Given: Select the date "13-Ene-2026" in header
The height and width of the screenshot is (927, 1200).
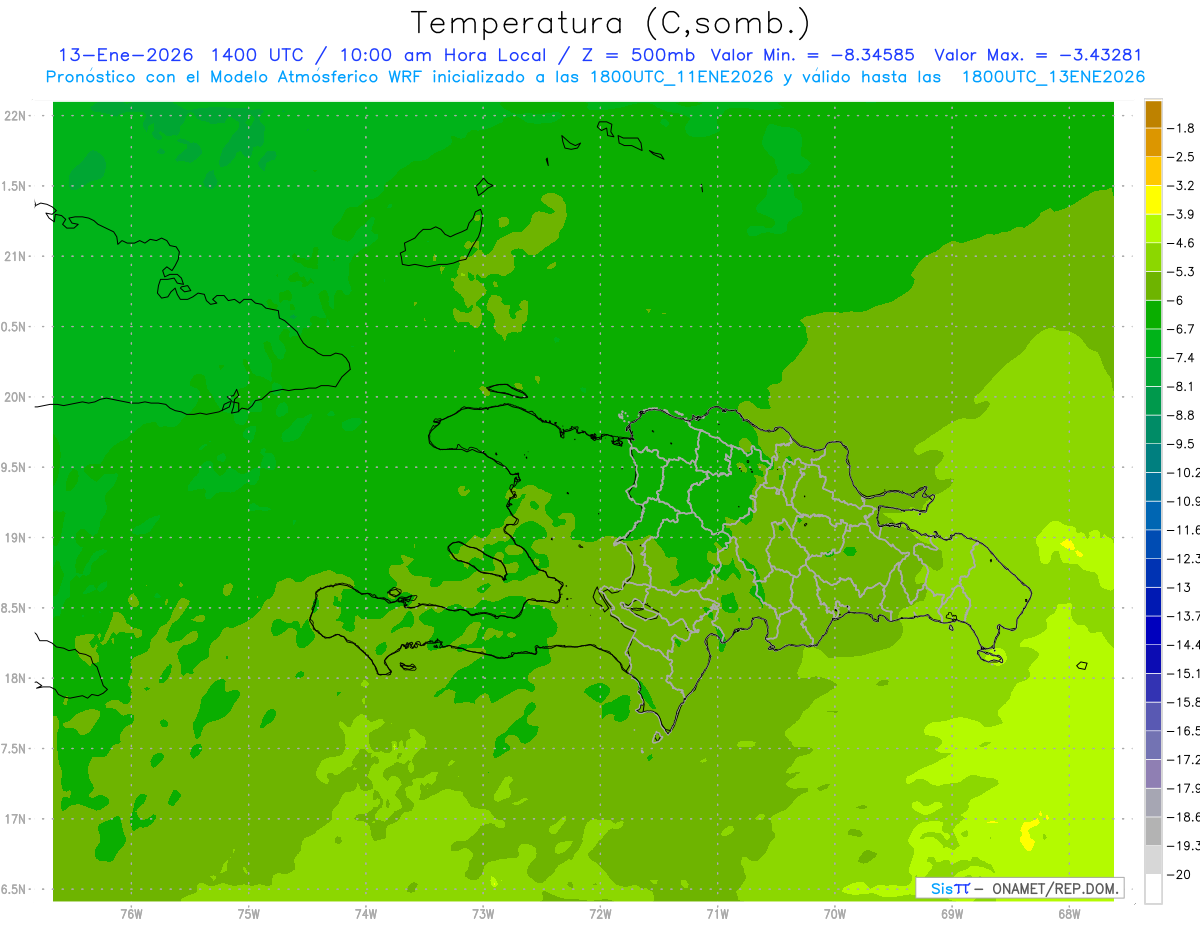Looking at the screenshot, I should pos(126,56).
